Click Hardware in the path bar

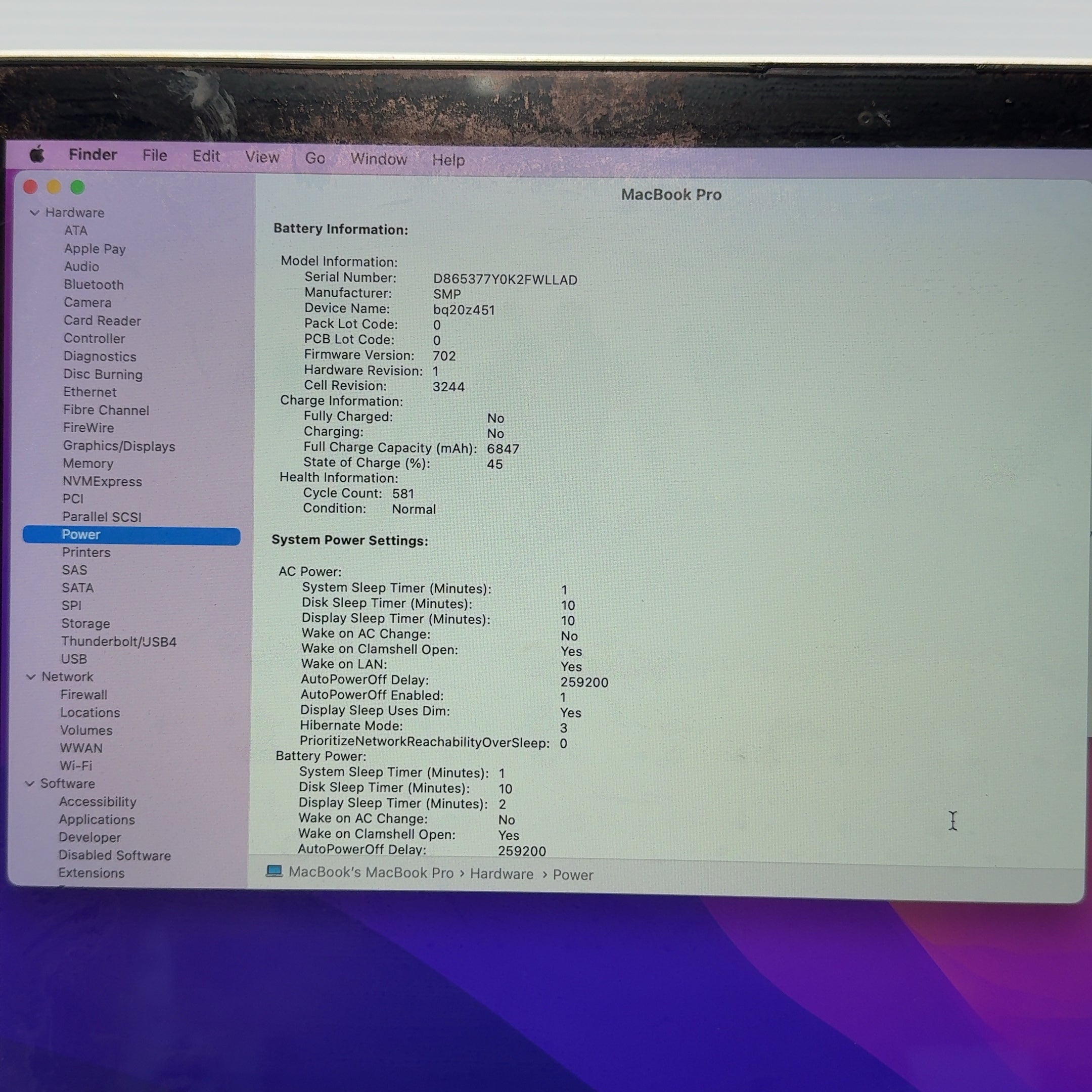[502, 874]
